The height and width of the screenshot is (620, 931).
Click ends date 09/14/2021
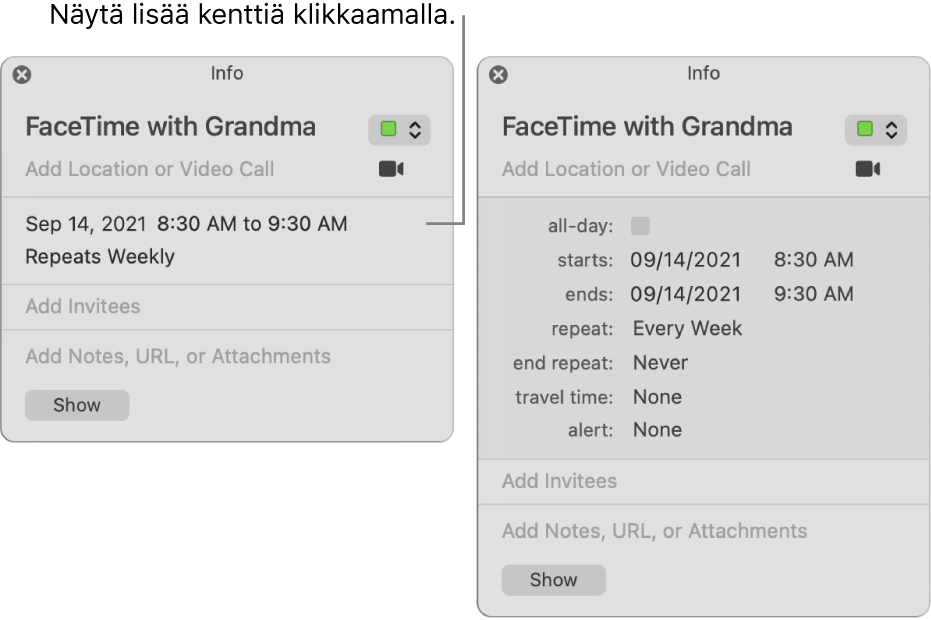686,294
